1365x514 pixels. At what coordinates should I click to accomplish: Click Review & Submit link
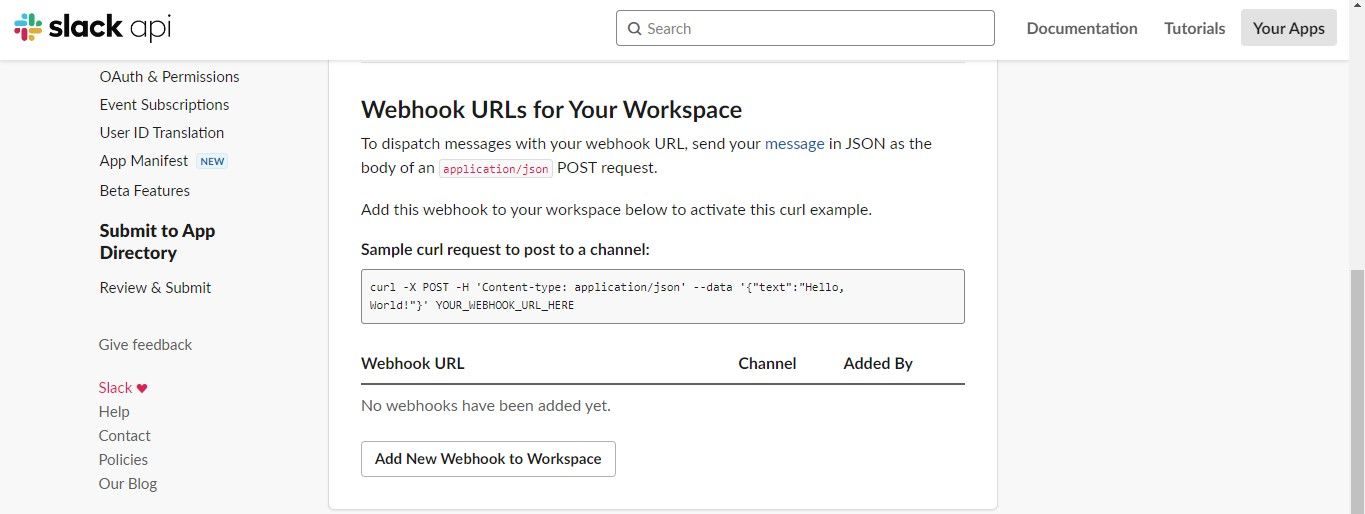(155, 288)
